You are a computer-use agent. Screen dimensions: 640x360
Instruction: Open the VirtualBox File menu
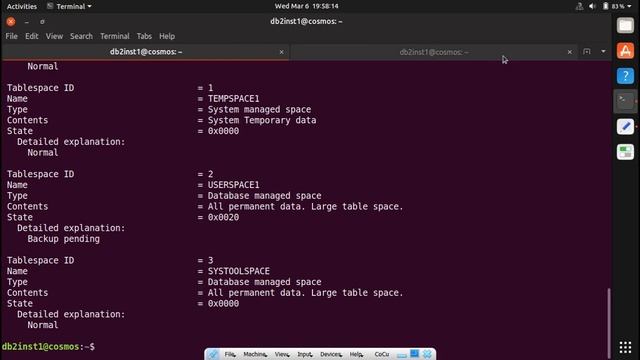[x=230, y=354]
